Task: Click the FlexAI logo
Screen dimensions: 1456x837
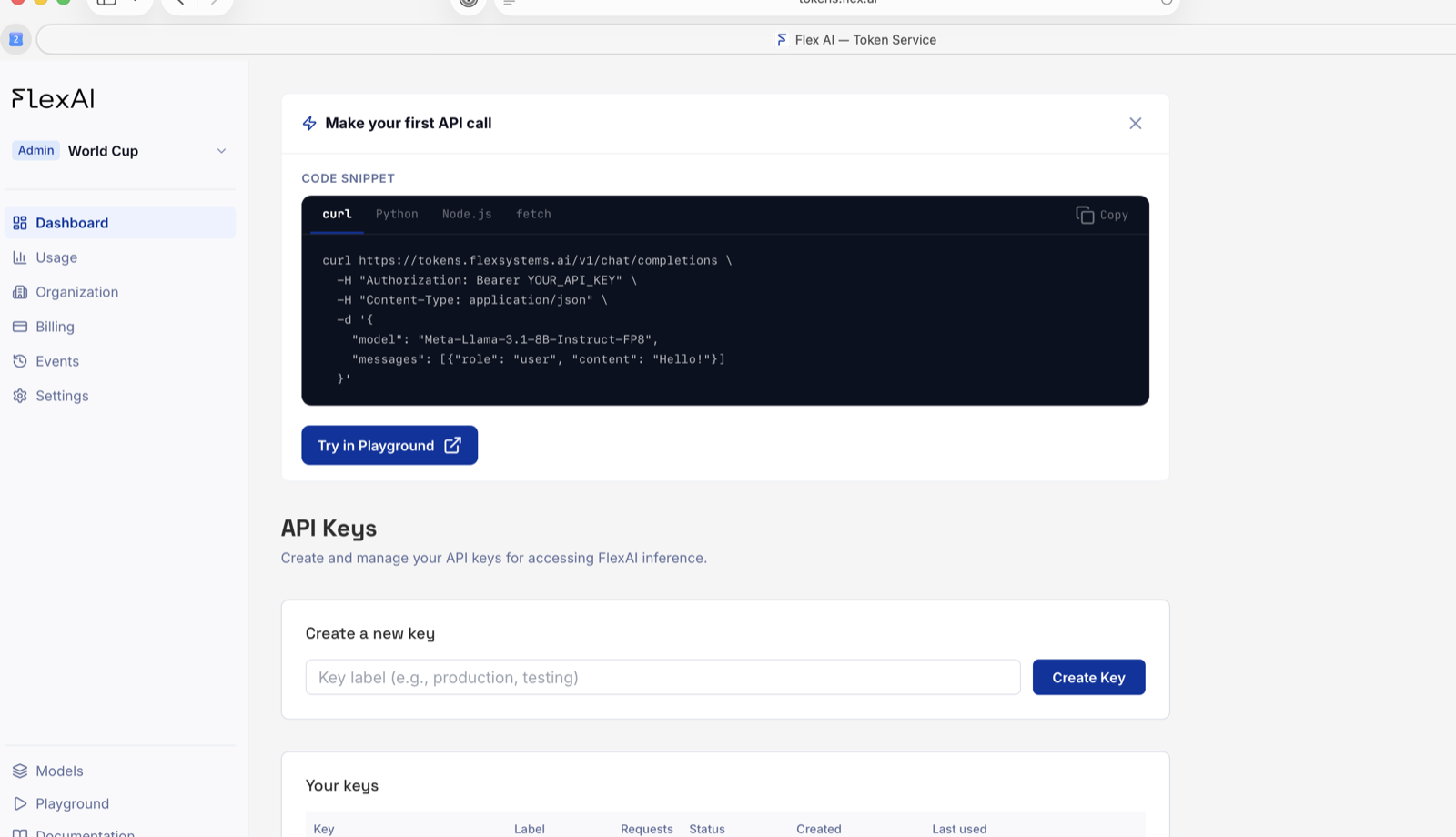Action: tap(53, 98)
